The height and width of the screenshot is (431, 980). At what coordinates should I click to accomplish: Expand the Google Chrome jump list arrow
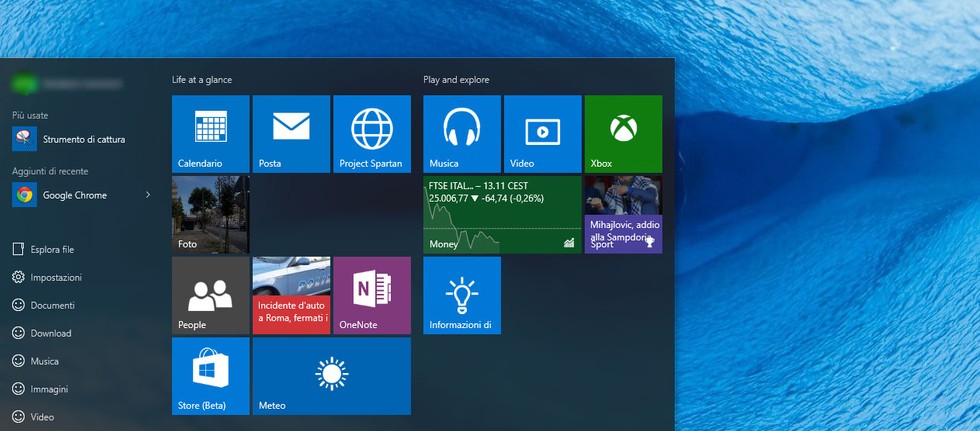click(148, 195)
